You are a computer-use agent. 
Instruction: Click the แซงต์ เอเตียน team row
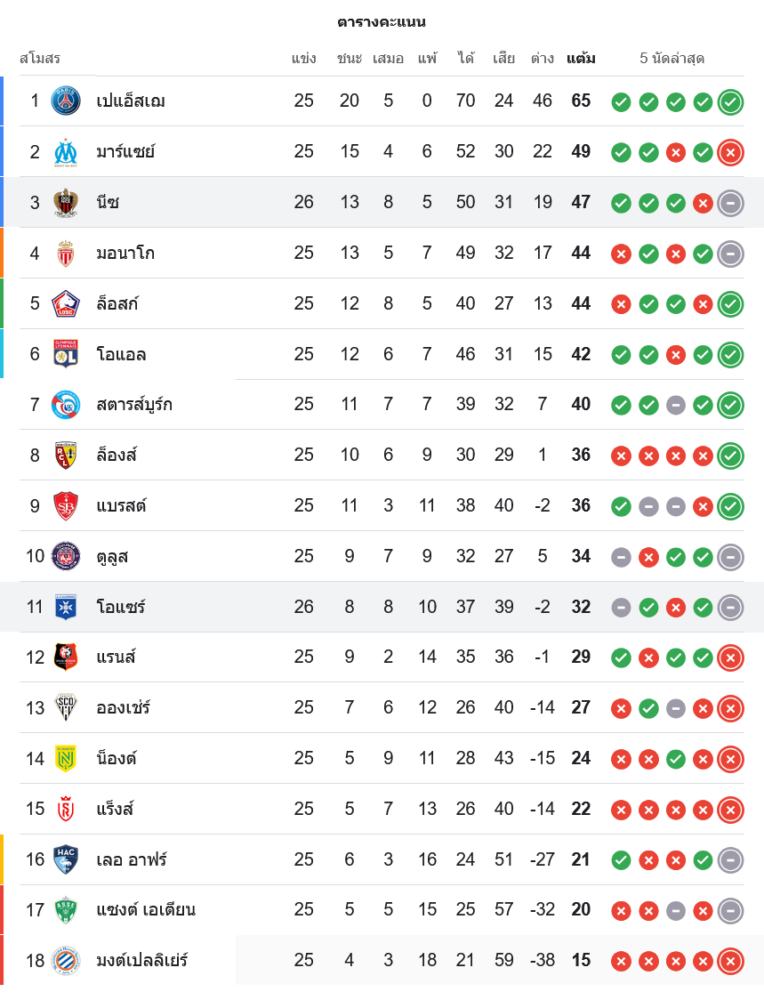(146, 909)
